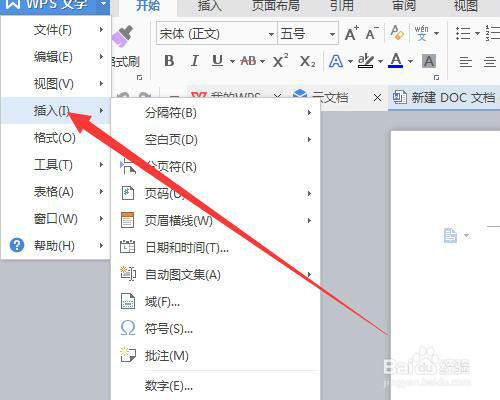Toggle Italic formatting
Image resolution: width=500 pixels, height=400 pixels.
click(x=194, y=61)
